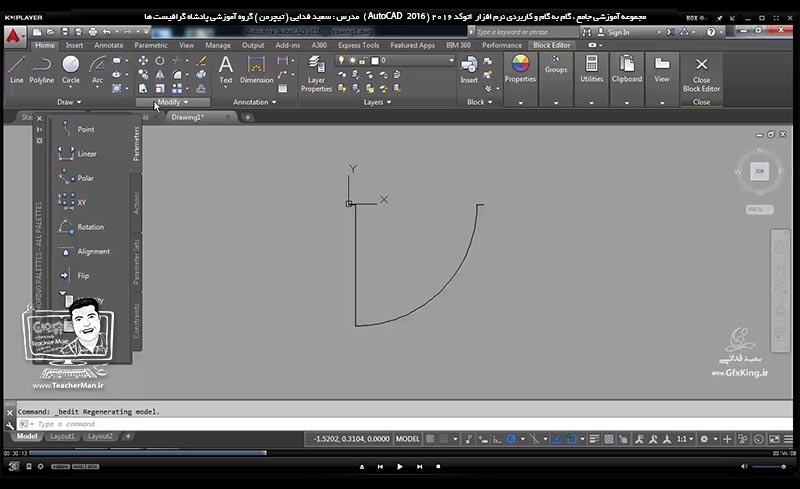Click the Scale tool icon
This screenshot has width=800, height=489.
pos(160,88)
